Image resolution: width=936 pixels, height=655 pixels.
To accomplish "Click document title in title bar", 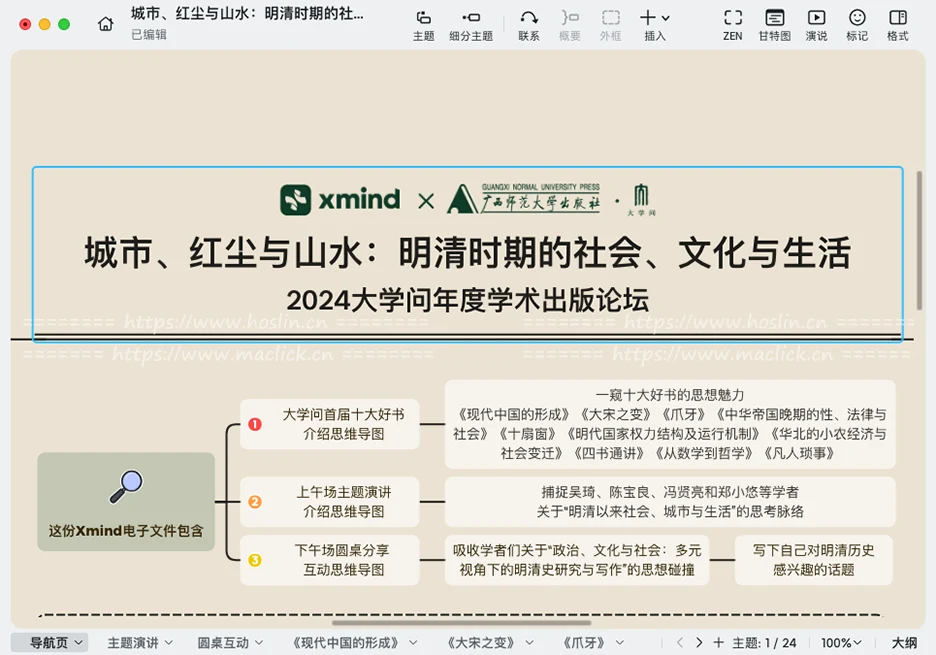I will [x=247, y=13].
